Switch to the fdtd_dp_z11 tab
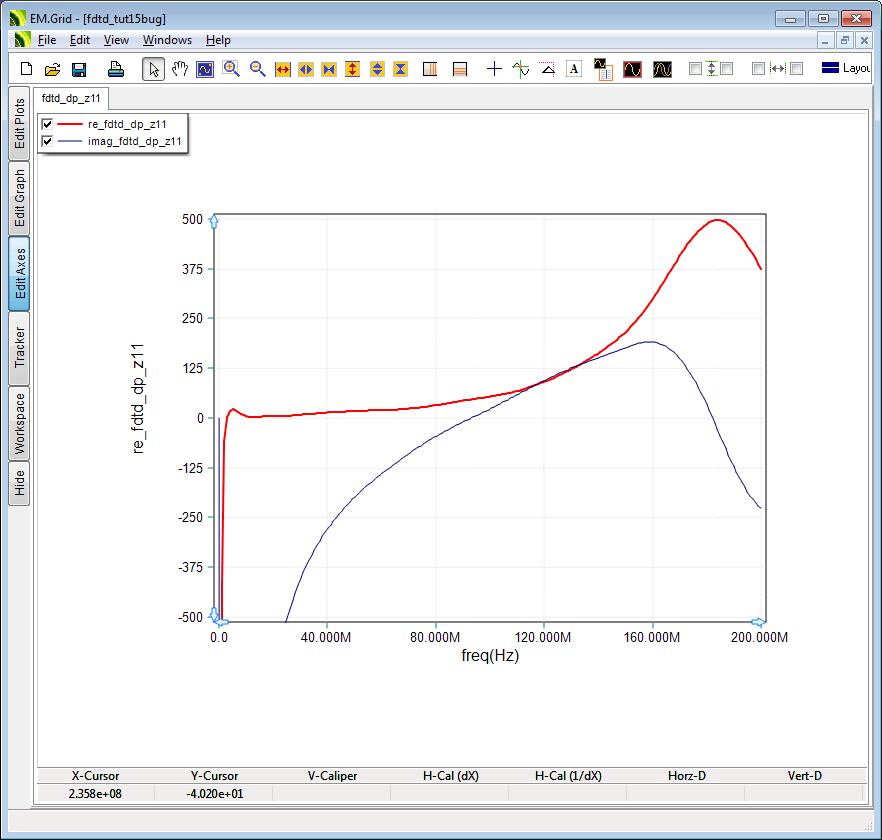Image resolution: width=882 pixels, height=840 pixels. pyautogui.click(x=71, y=98)
